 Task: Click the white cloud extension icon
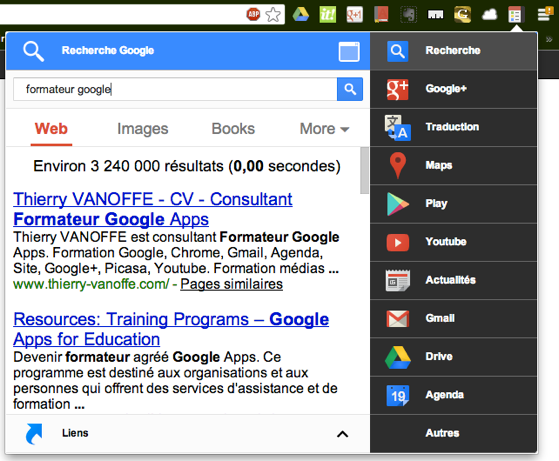[489, 15]
